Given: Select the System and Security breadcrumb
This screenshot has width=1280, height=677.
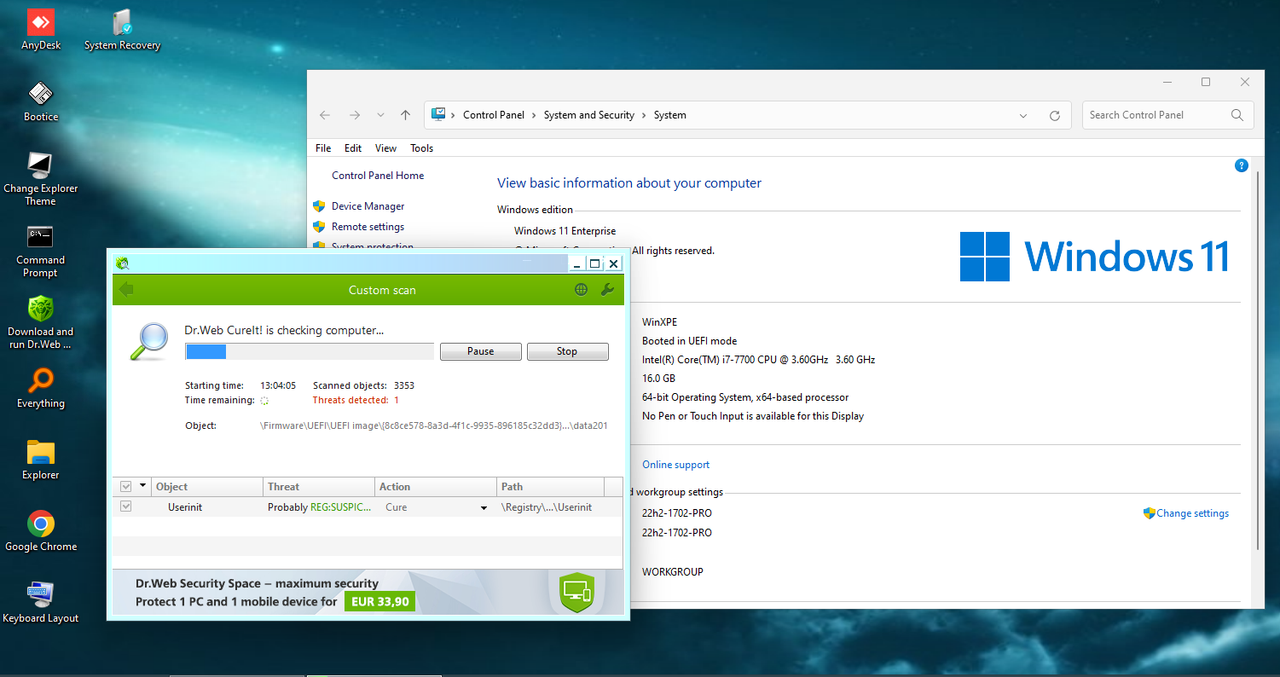Looking at the screenshot, I should [x=589, y=115].
